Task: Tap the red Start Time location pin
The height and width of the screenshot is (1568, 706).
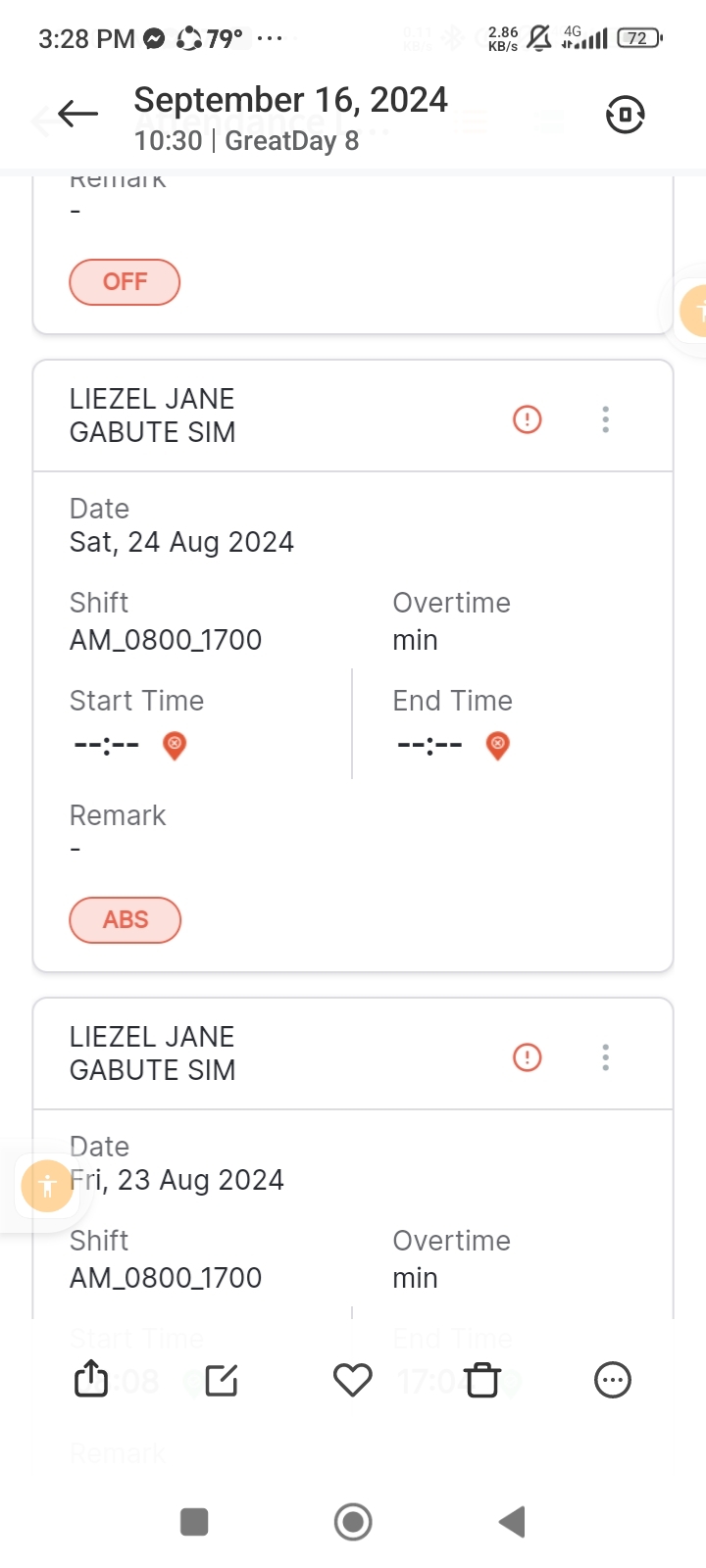Action: pos(175,745)
